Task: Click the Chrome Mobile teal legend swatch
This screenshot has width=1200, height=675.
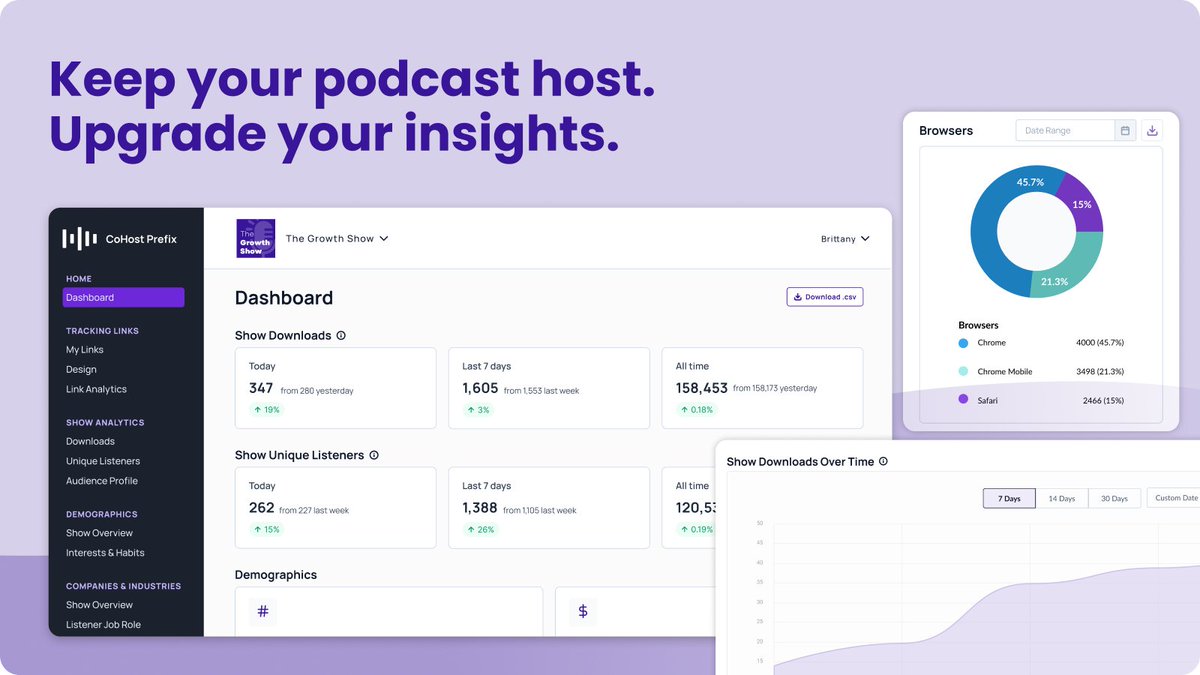Action: pos(963,371)
